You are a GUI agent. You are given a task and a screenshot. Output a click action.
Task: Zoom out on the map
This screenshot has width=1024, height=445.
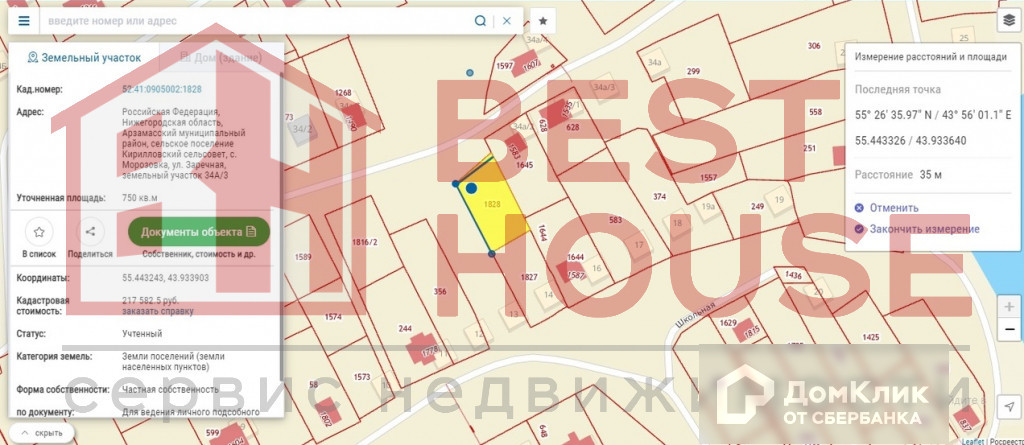point(1008,329)
